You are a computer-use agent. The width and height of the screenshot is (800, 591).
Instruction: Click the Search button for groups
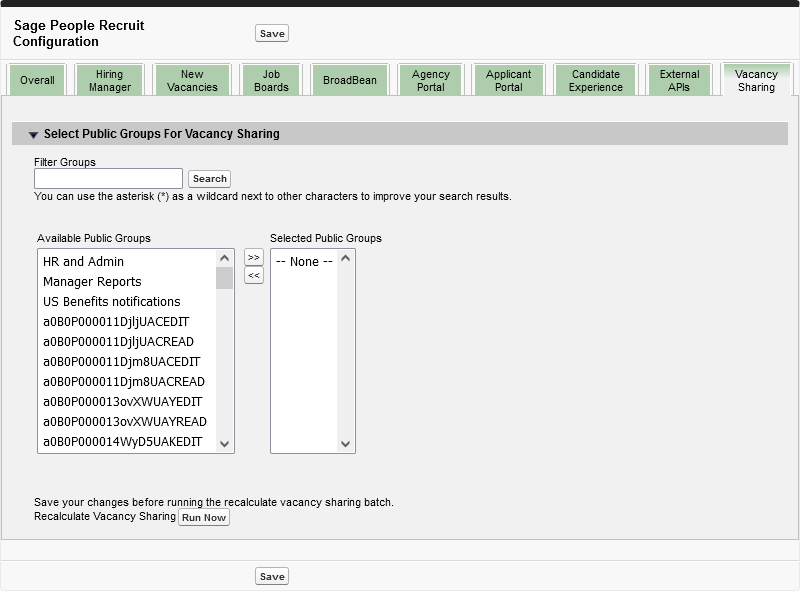coord(210,179)
